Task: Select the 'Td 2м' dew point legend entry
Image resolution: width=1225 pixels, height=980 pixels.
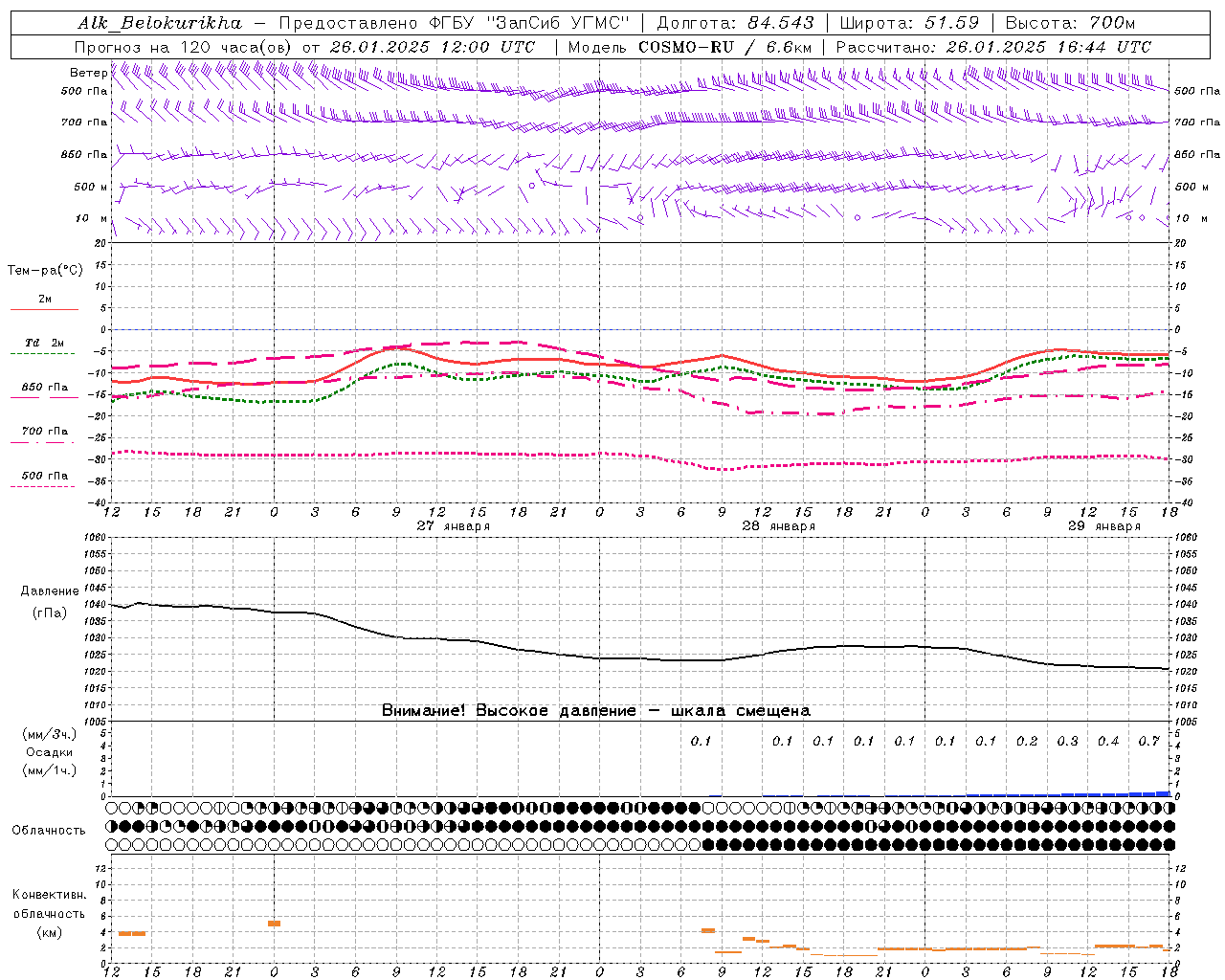Action: (44, 343)
